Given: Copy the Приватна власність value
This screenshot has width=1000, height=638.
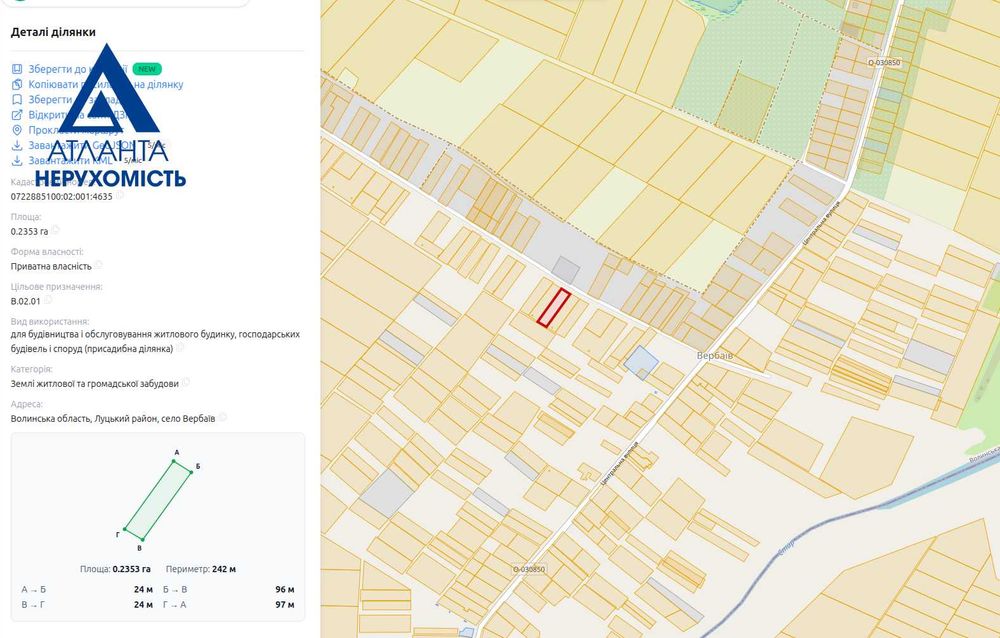Looking at the screenshot, I should (x=98, y=265).
